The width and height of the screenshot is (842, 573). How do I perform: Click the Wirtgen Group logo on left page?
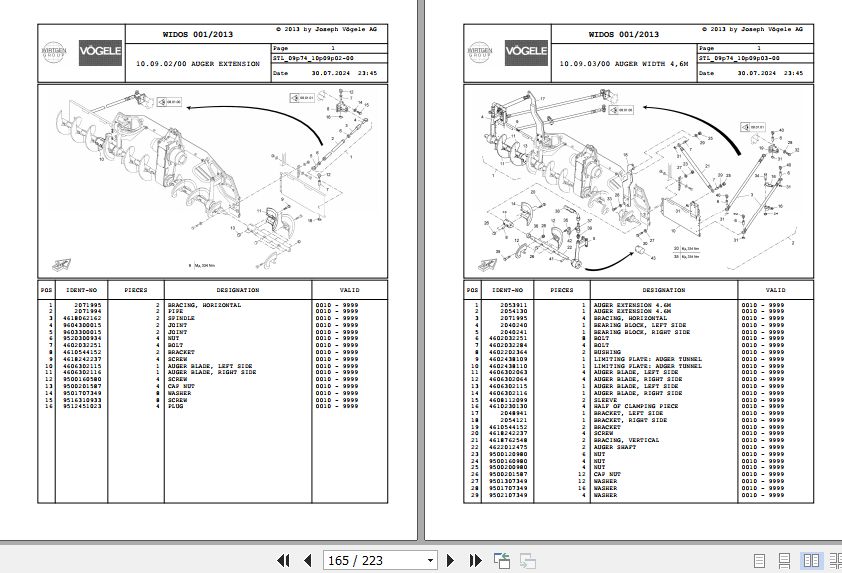[x=54, y=52]
